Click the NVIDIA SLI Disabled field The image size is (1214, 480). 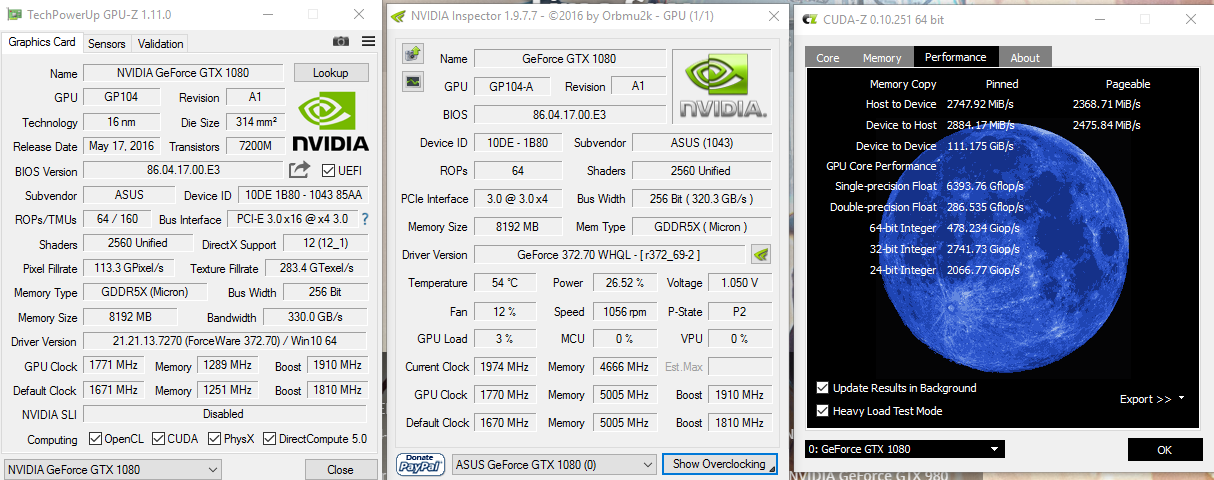coord(223,414)
